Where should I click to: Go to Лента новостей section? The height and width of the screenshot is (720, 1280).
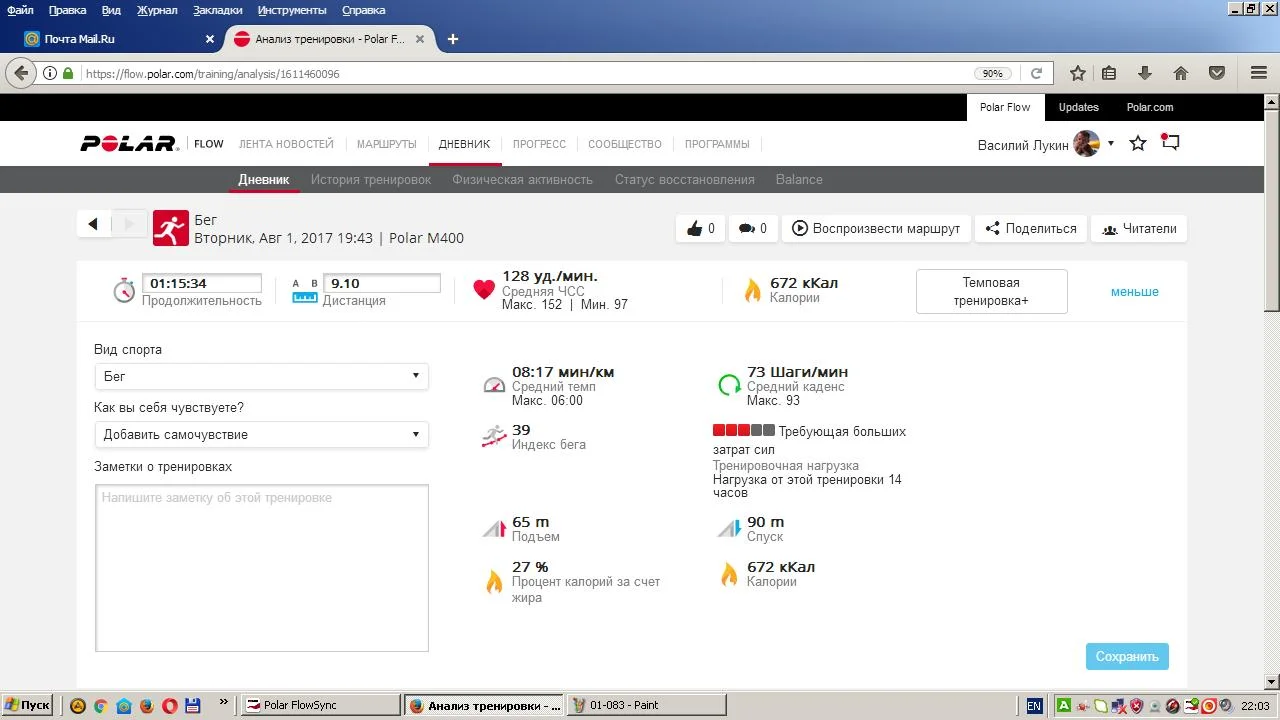tap(286, 144)
